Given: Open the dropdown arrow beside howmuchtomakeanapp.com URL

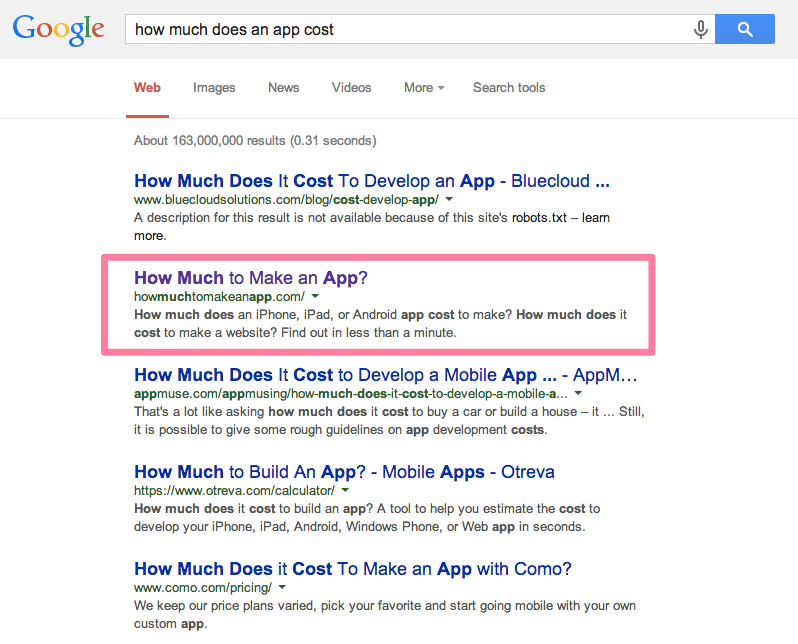Looking at the screenshot, I should click(x=315, y=296).
